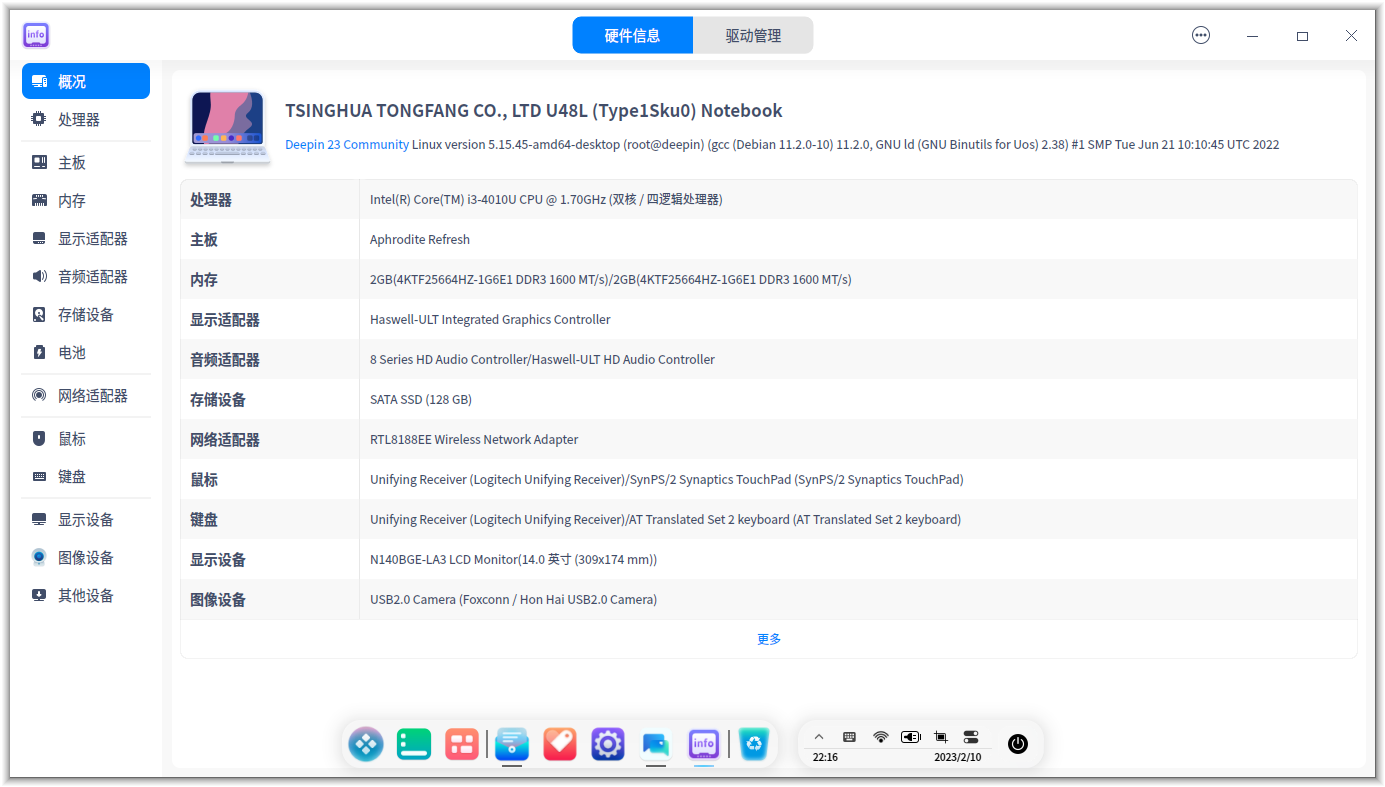Open the image viewer icon in the dock

click(655, 744)
